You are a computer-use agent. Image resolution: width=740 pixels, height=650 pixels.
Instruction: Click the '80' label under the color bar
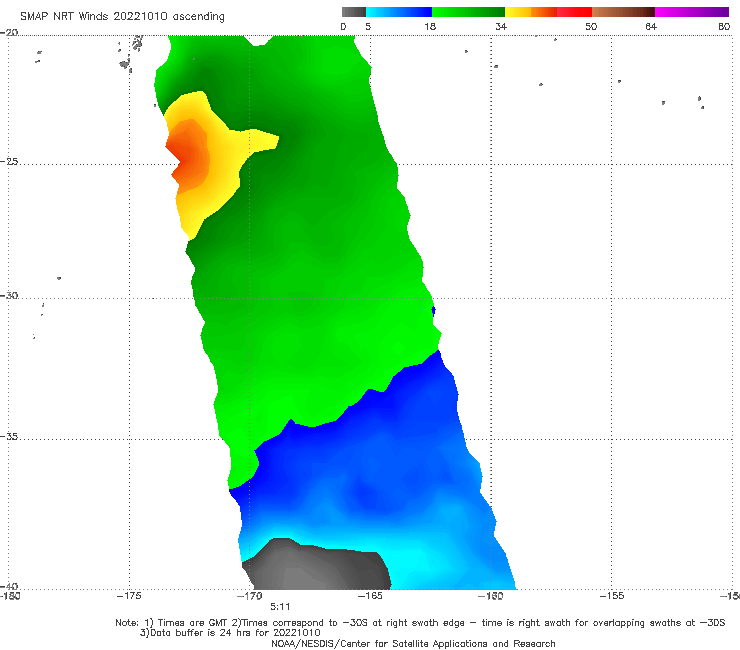[724, 26]
